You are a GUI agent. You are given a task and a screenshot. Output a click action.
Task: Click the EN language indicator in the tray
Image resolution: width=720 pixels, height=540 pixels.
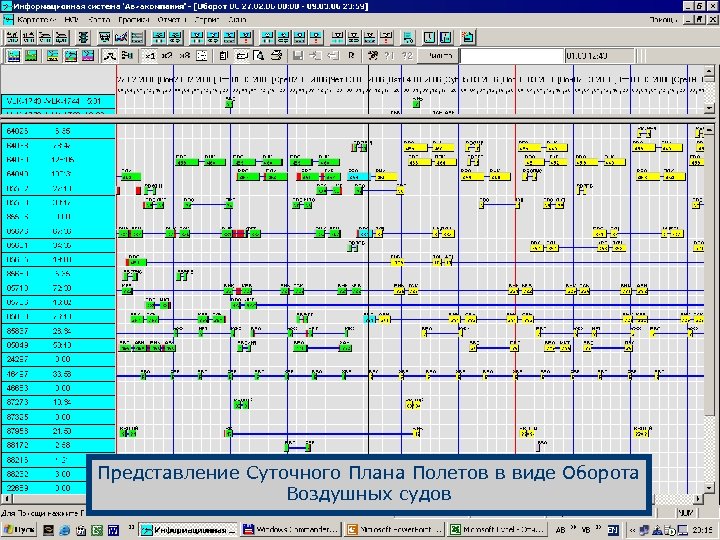613,530
